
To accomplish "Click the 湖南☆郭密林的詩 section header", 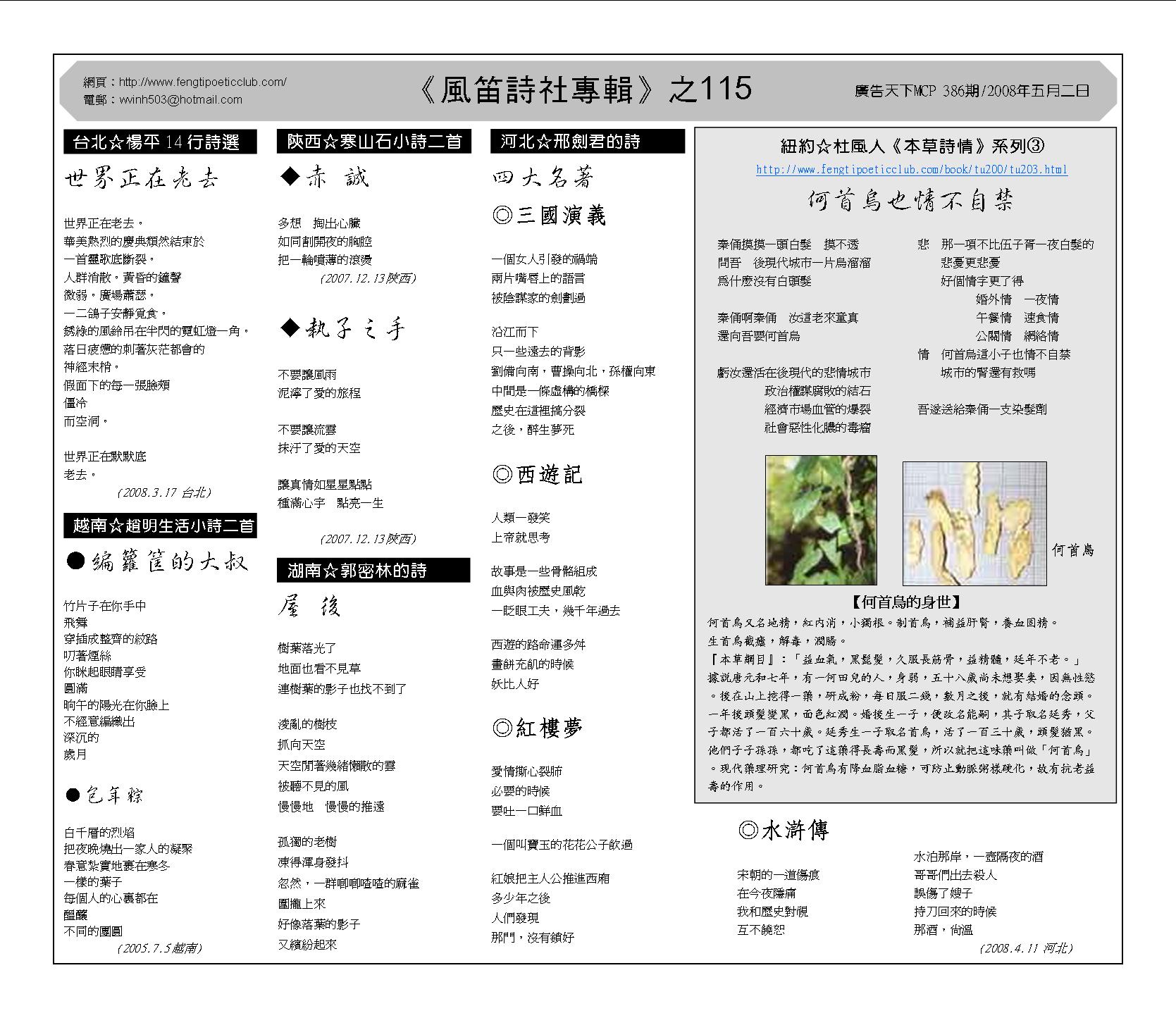I will coord(373,570).
